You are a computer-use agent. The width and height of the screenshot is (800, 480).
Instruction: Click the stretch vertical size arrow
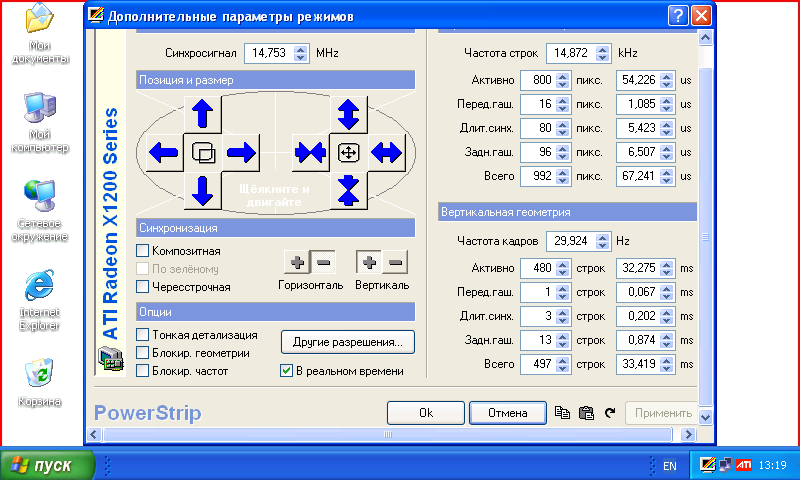348,113
